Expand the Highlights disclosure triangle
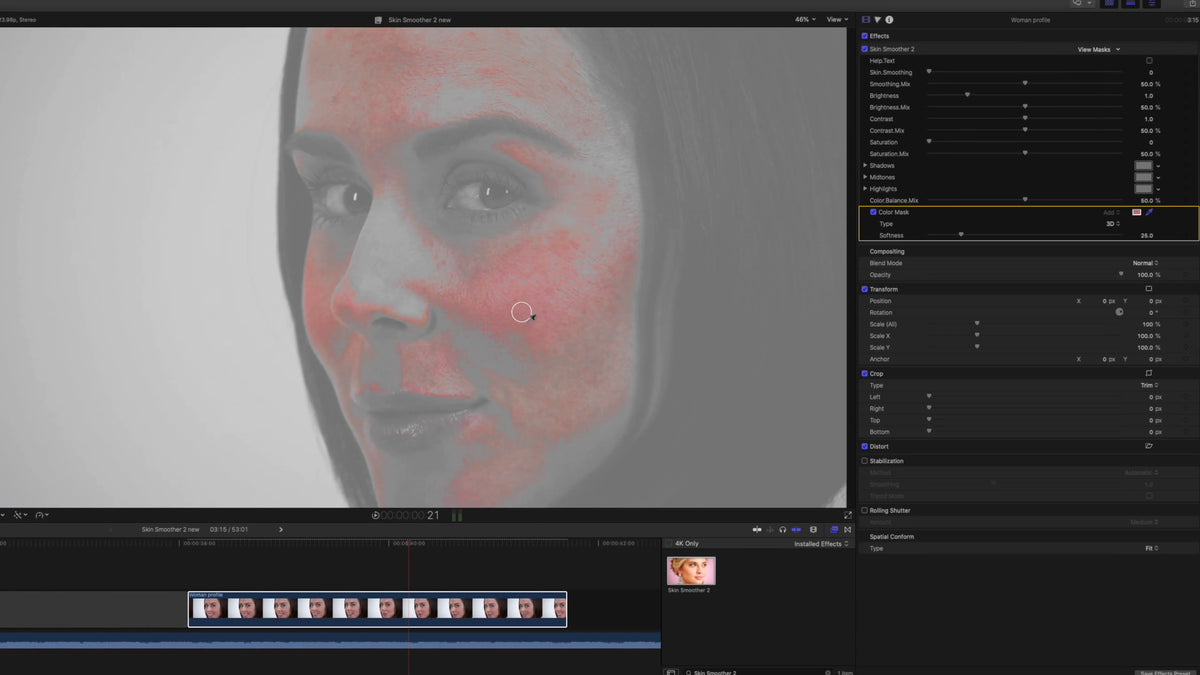Viewport: 1200px width, 675px height. pyautogui.click(x=866, y=188)
